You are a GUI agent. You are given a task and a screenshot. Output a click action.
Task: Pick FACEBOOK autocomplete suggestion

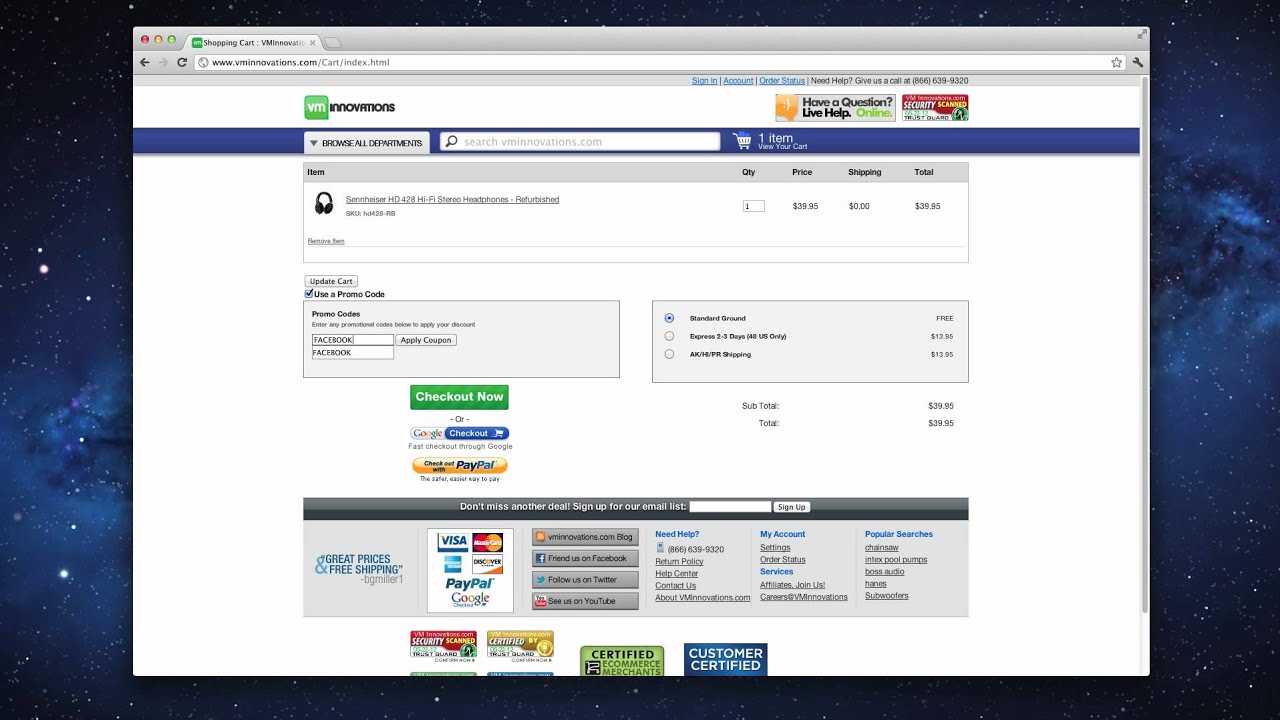[x=353, y=353]
